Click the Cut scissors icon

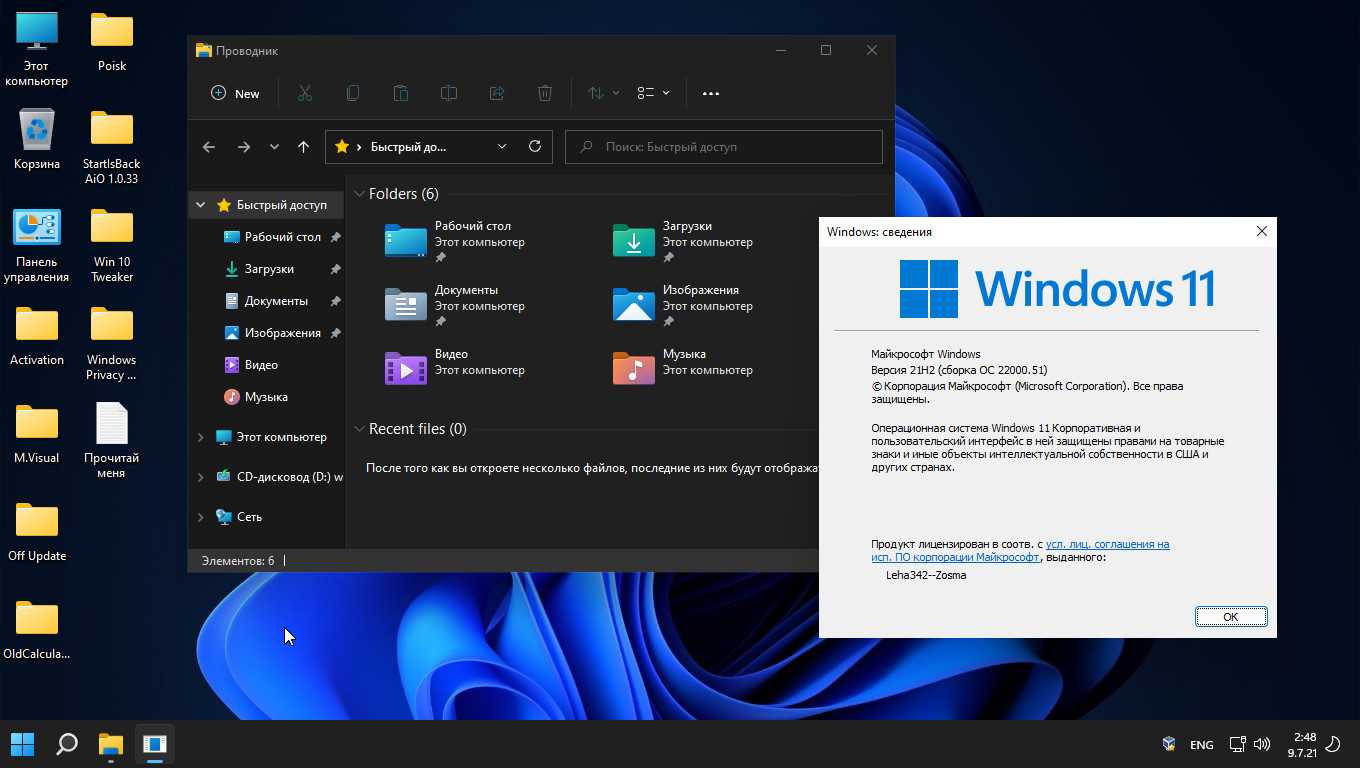click(x=305, y=93)
